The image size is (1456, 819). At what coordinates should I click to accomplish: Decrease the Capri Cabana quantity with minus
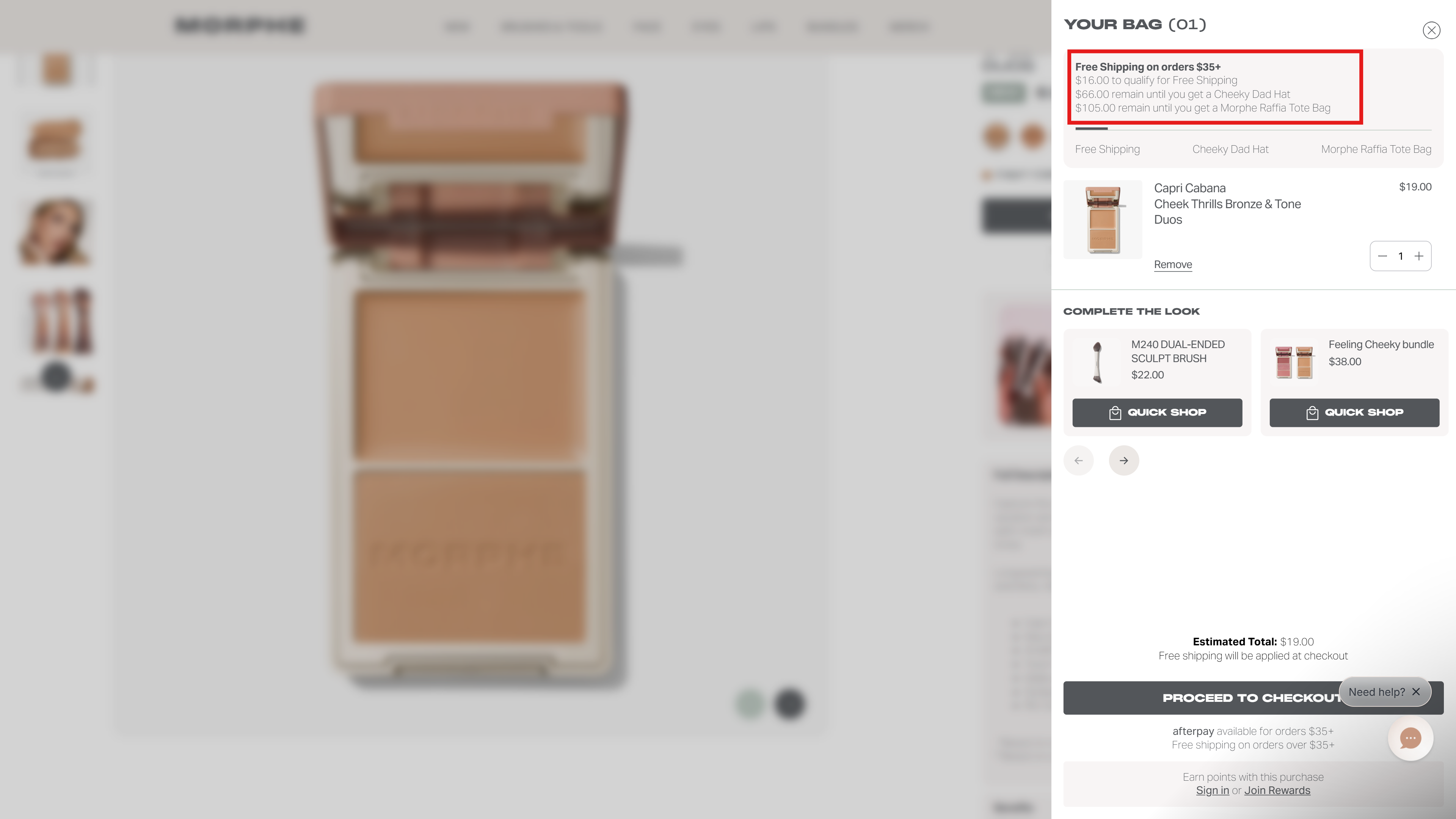1382,256
